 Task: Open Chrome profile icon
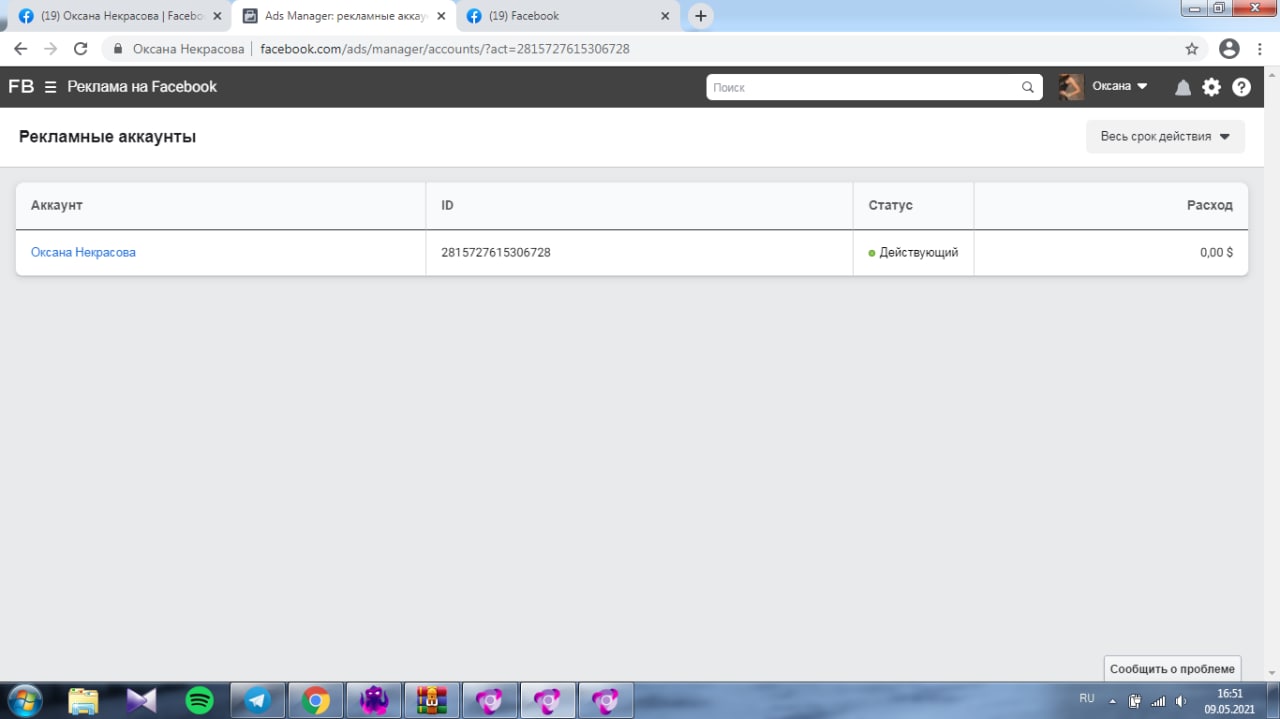[1230, 48]
